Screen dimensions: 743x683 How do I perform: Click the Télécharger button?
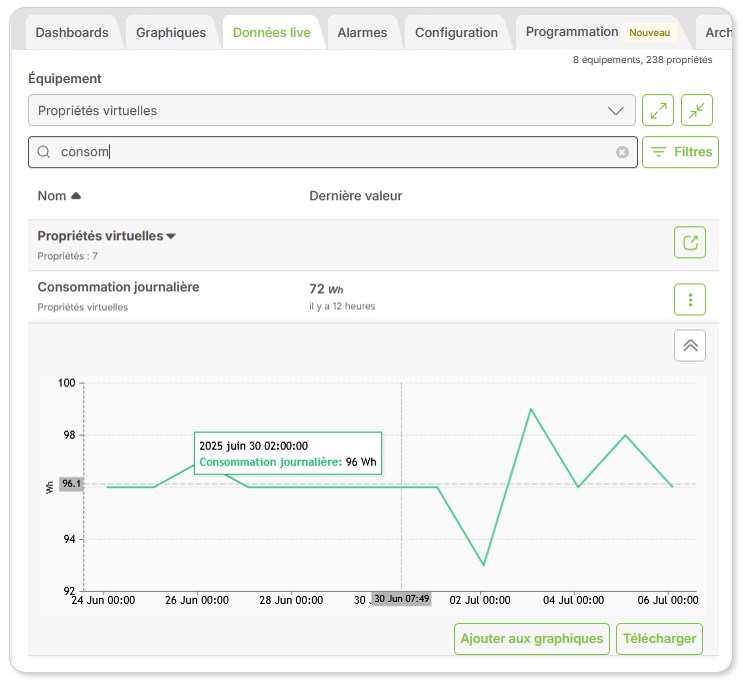click(659, 639)
